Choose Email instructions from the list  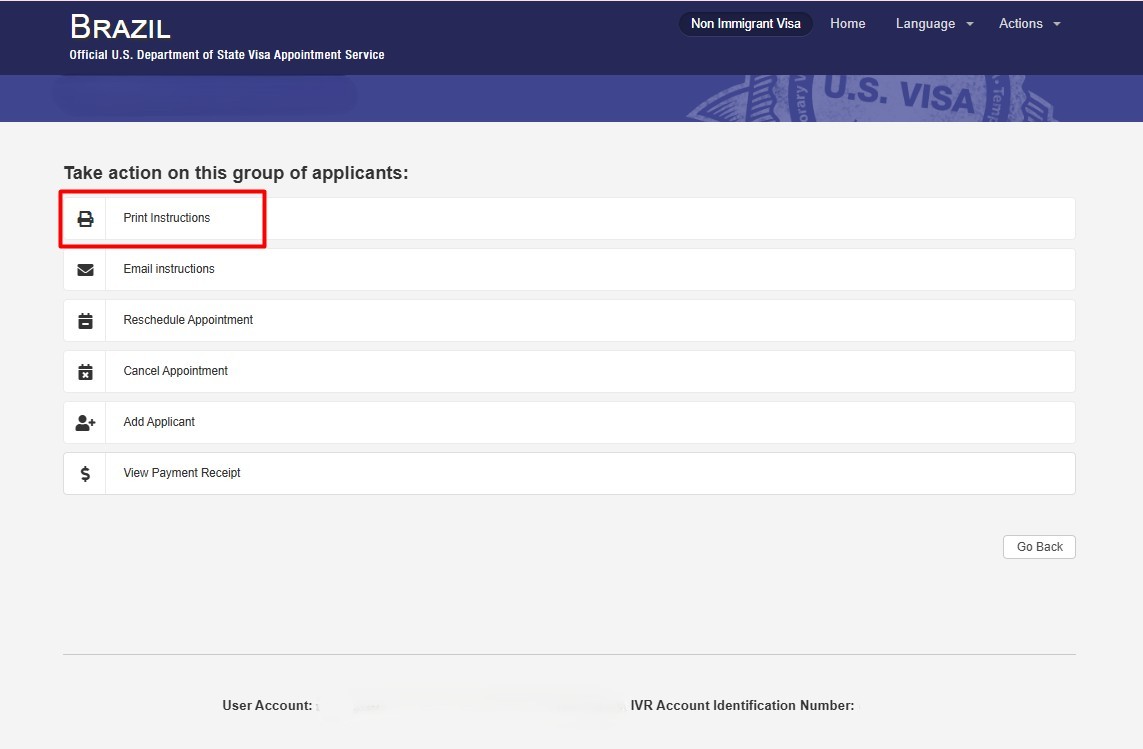[168, 269]
